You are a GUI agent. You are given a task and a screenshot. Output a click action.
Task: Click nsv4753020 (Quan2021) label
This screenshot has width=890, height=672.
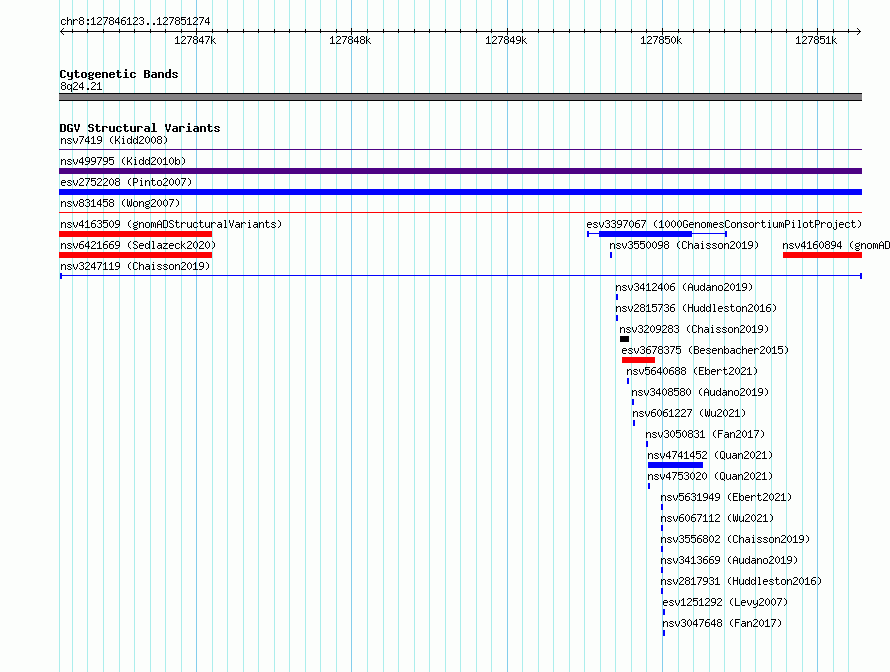[710, 476]
